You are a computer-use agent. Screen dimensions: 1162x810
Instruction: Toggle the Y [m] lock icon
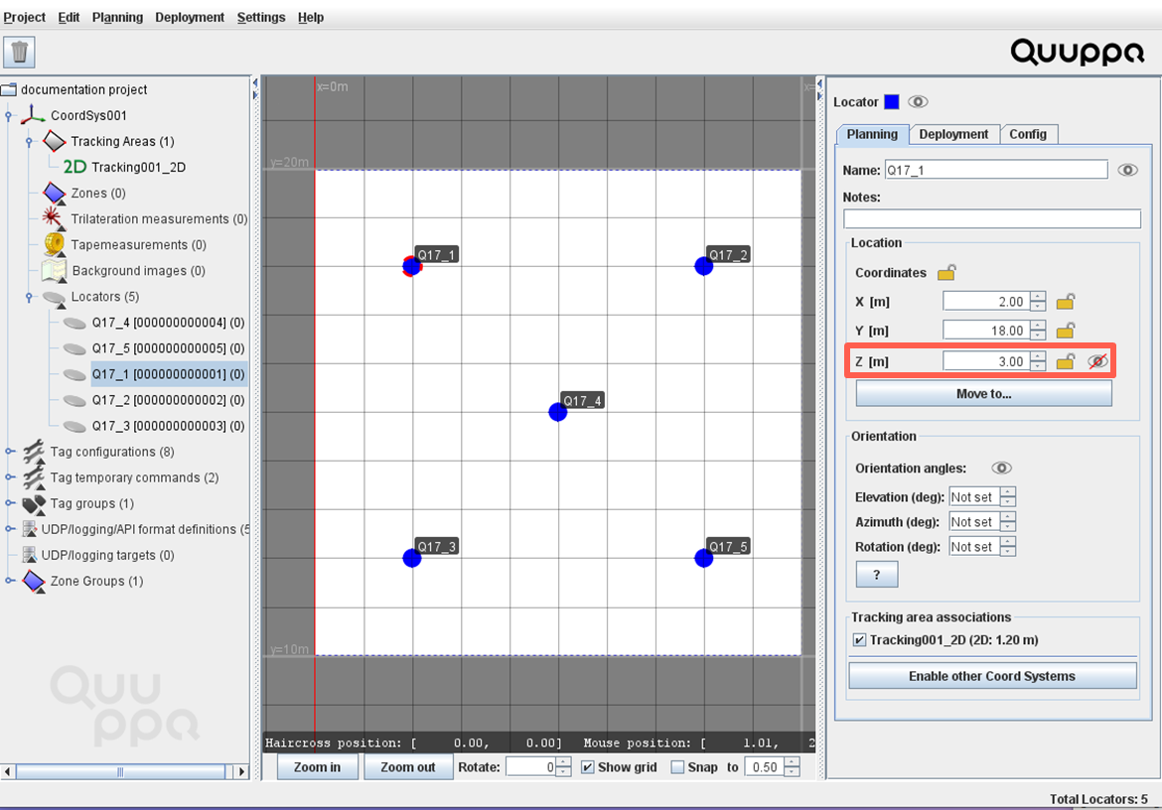1066,330
